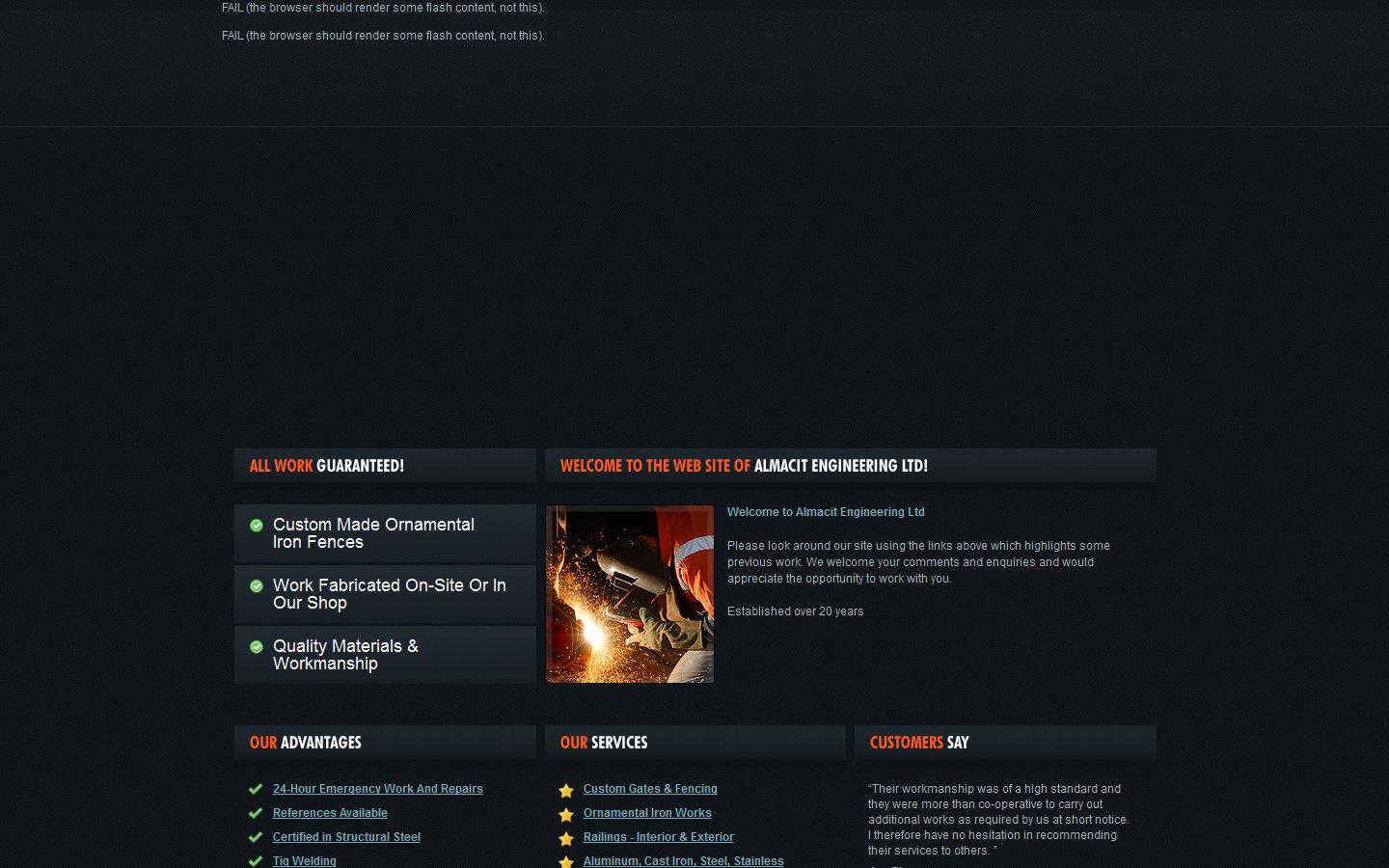Click checkmark icon beside Certified in Structural Steel
The width and height of the screenshot is (1389, 868).
[256, 837]
